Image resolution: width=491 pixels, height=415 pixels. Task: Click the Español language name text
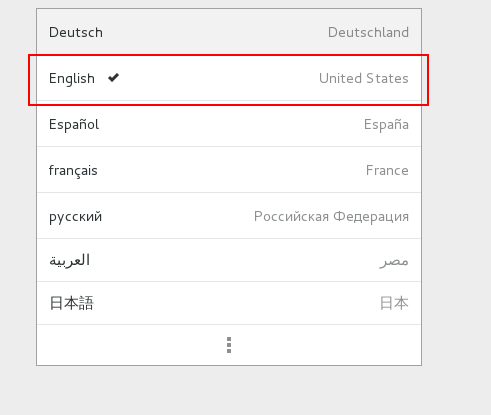coord(74,124)
